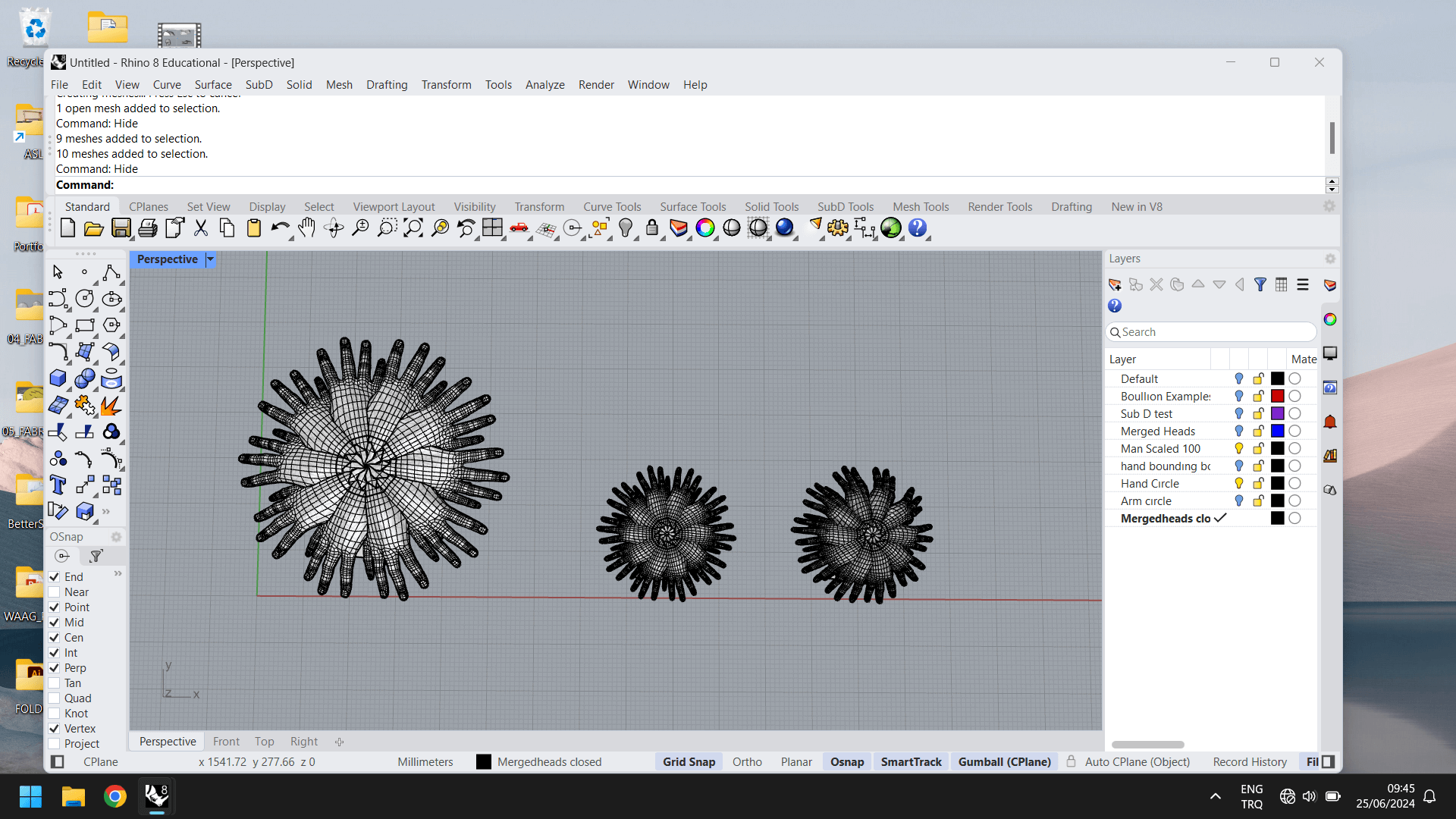Save the model with the floppy disk icon

coord(121,228)
